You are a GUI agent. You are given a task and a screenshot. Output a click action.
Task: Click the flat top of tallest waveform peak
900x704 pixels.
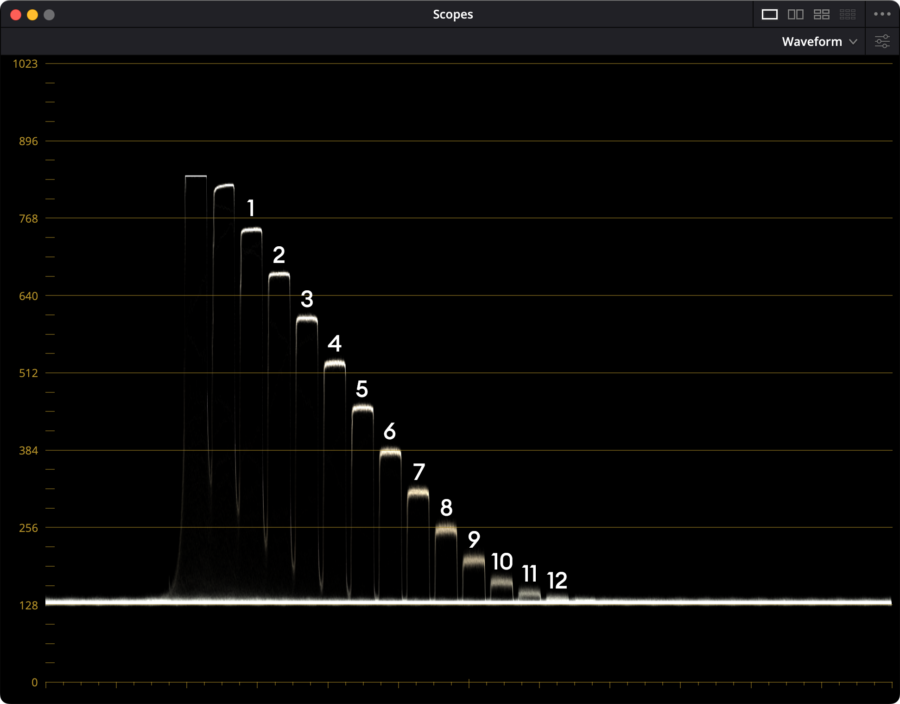pos(196,176)
